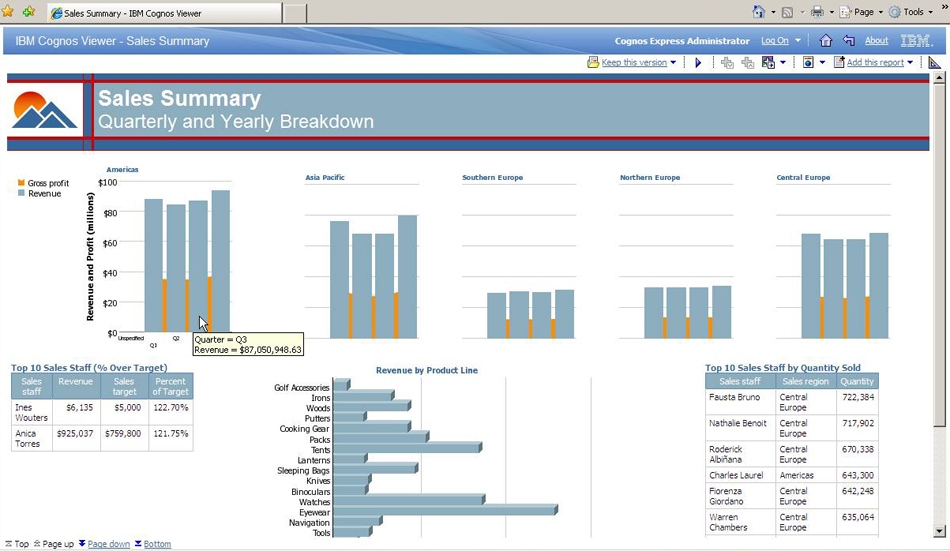Click the Favorites star icon
This screenshot has height=551, width=950.
8,11
